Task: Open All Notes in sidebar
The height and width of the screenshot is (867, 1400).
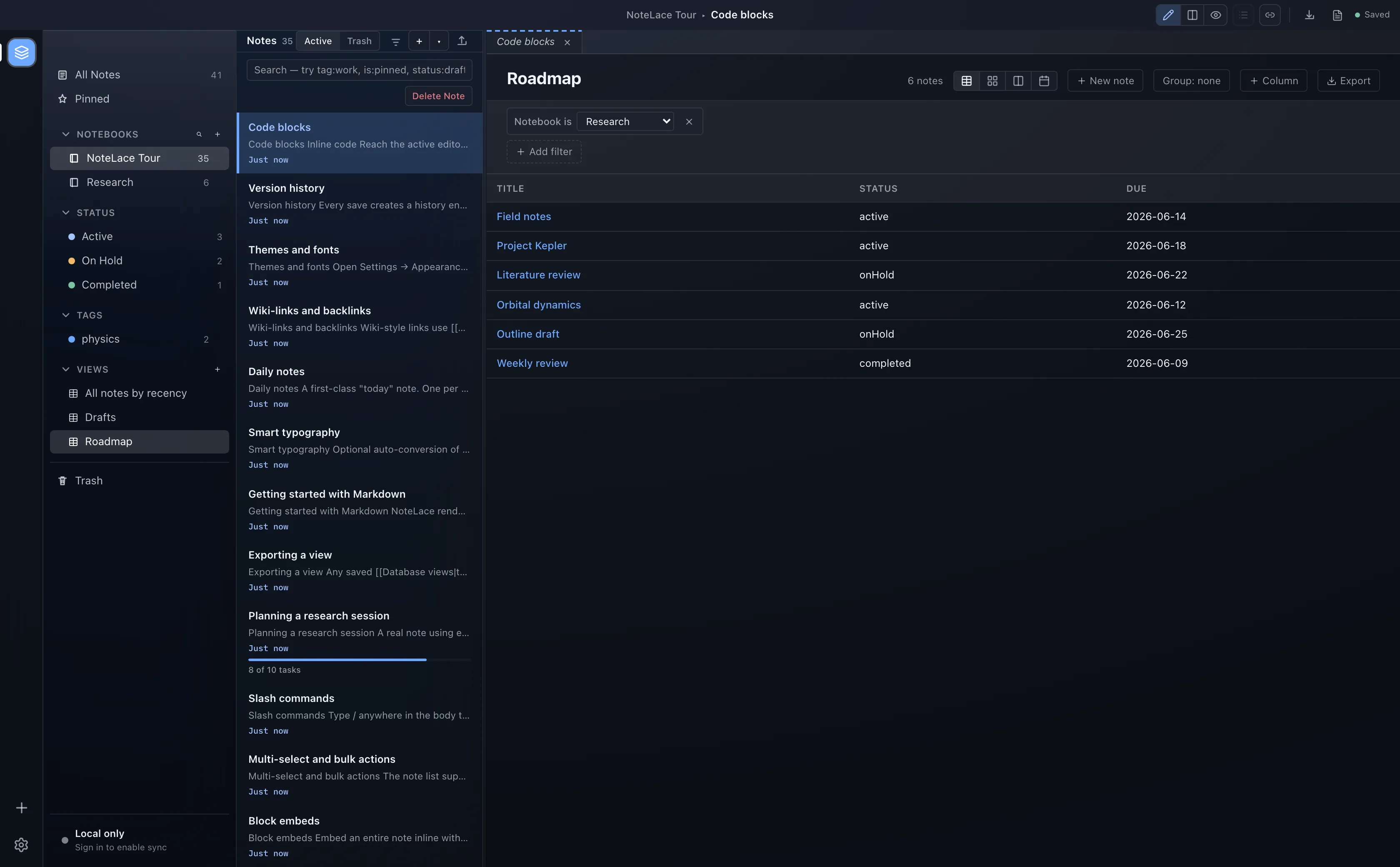Action: point(139,75)
